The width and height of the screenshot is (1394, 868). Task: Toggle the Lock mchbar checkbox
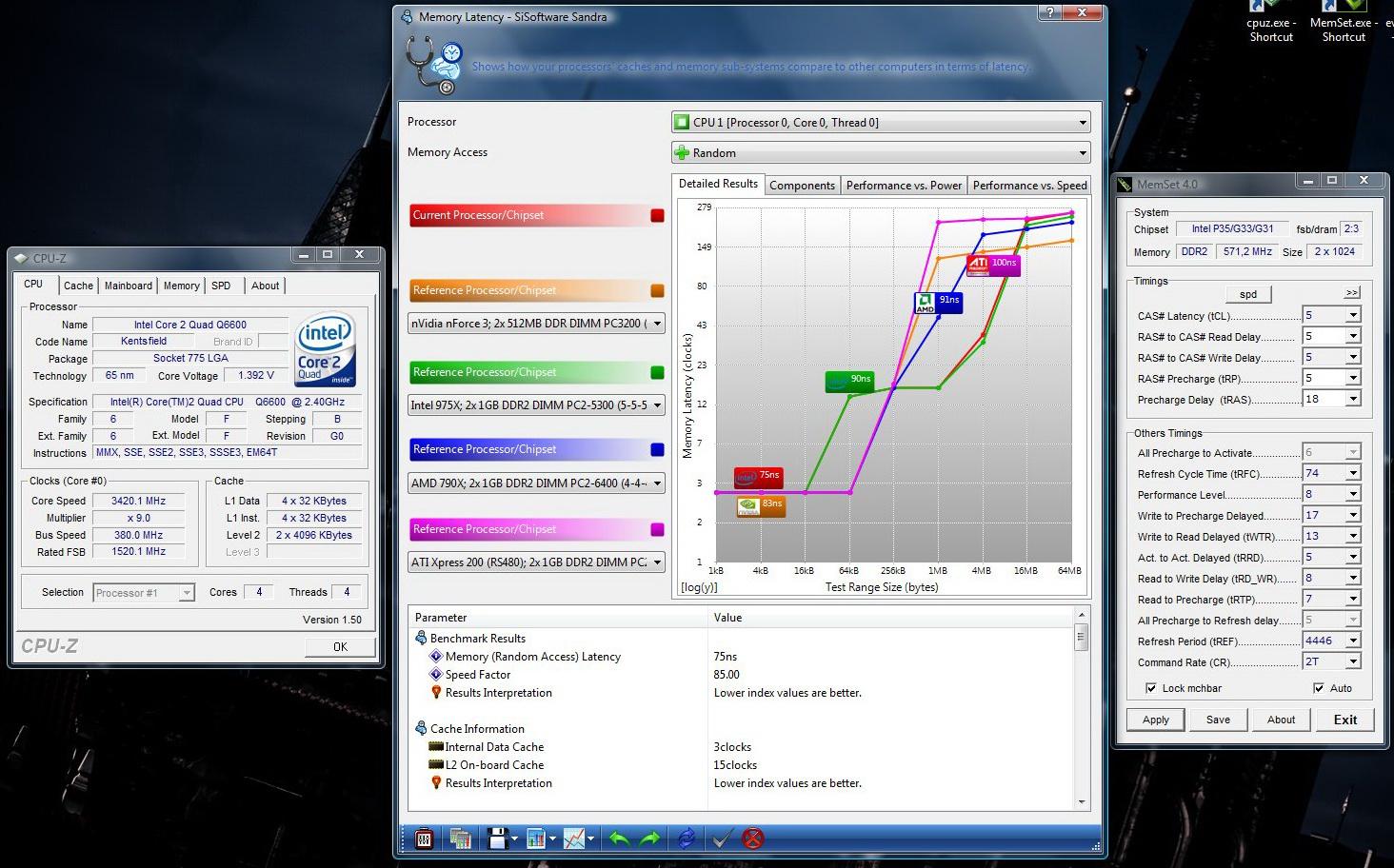coord(1151,688)
